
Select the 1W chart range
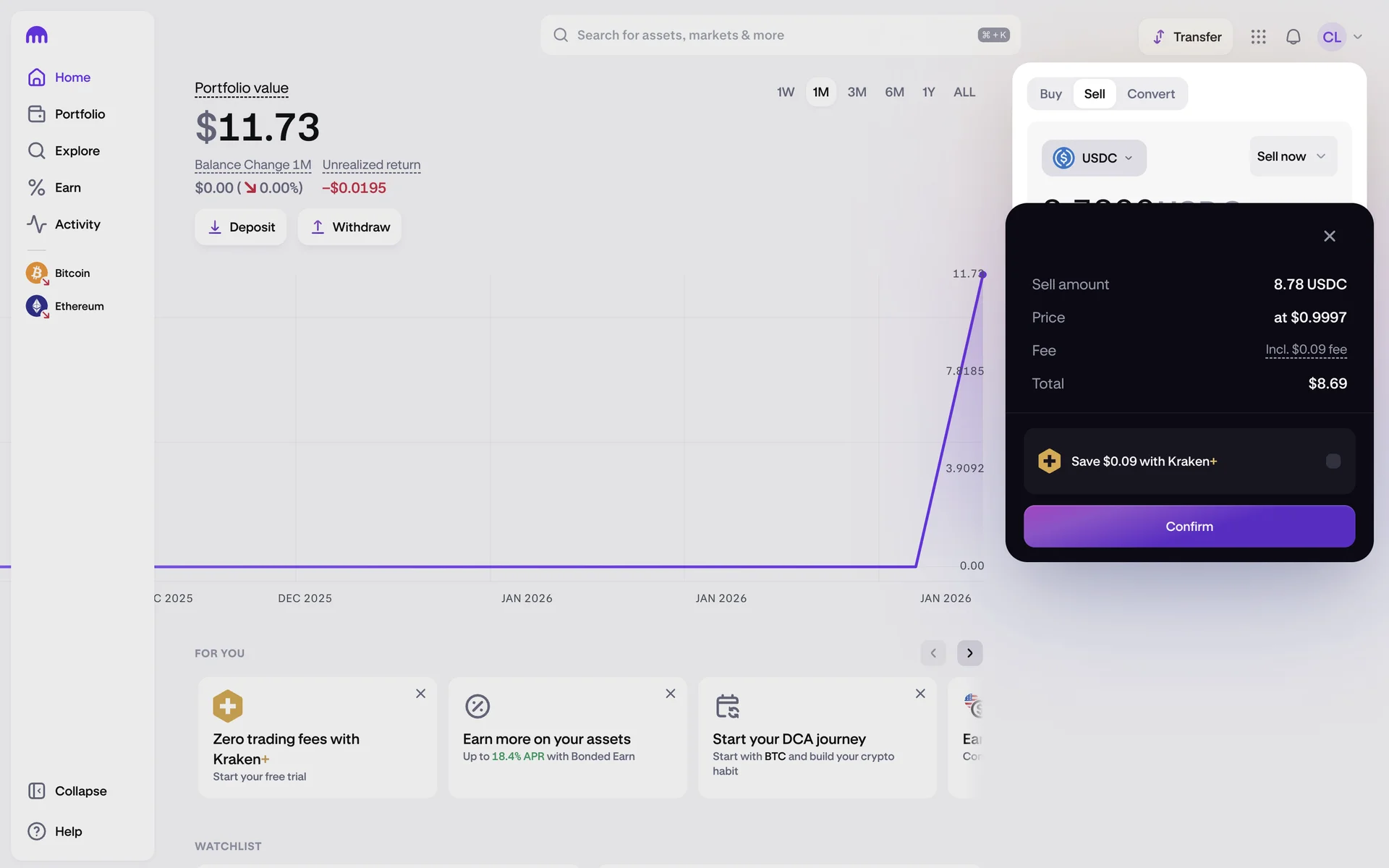tap(785, 93)
